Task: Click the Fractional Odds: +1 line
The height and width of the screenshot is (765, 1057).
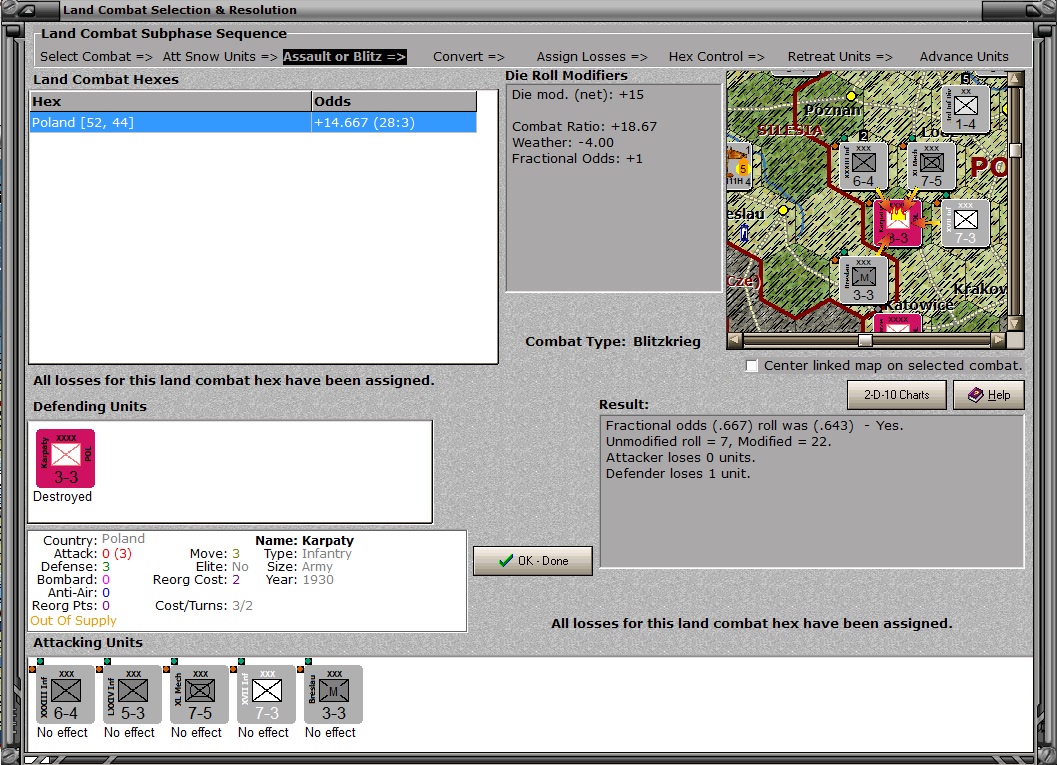Action: [x=577, y=158]
